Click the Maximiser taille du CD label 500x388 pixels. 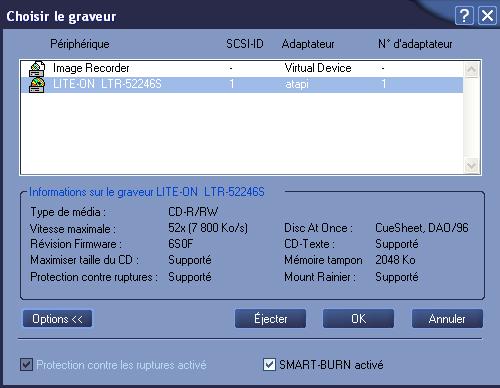coord(84,260)
